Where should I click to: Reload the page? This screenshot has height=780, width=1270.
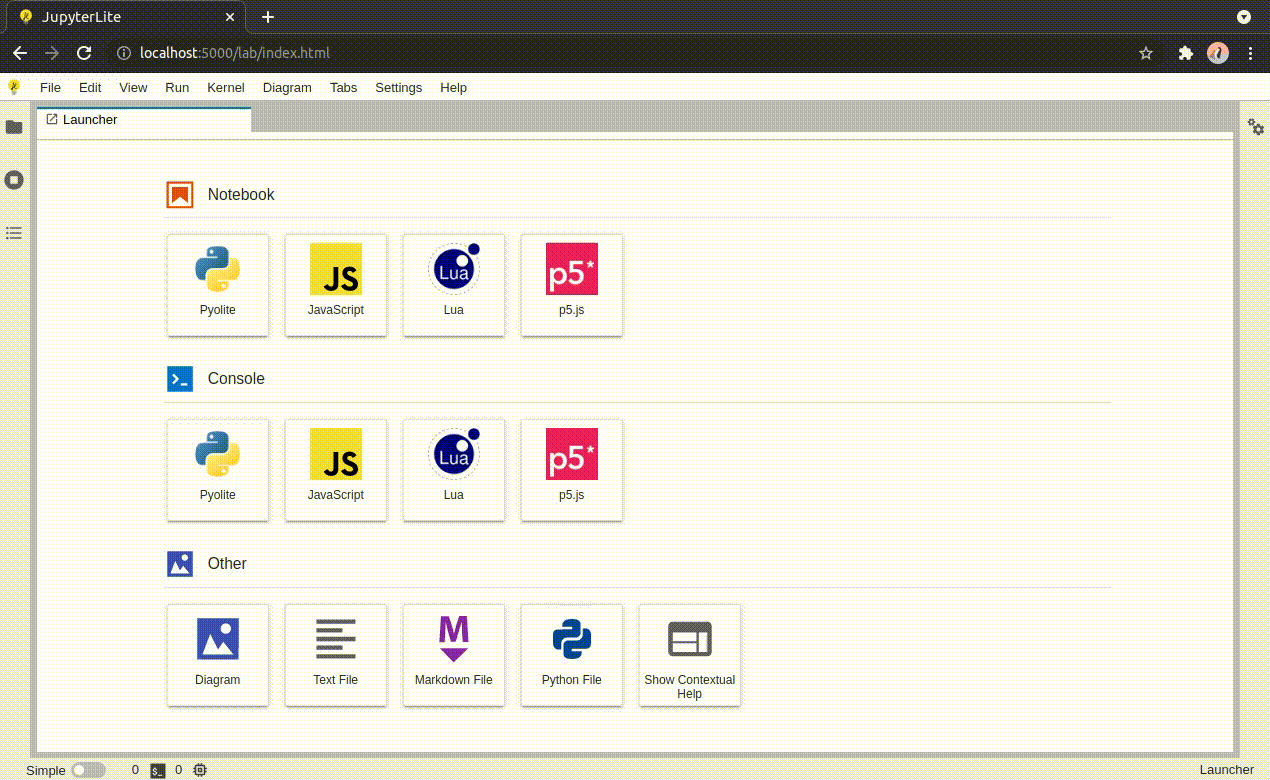pos(84,53)
